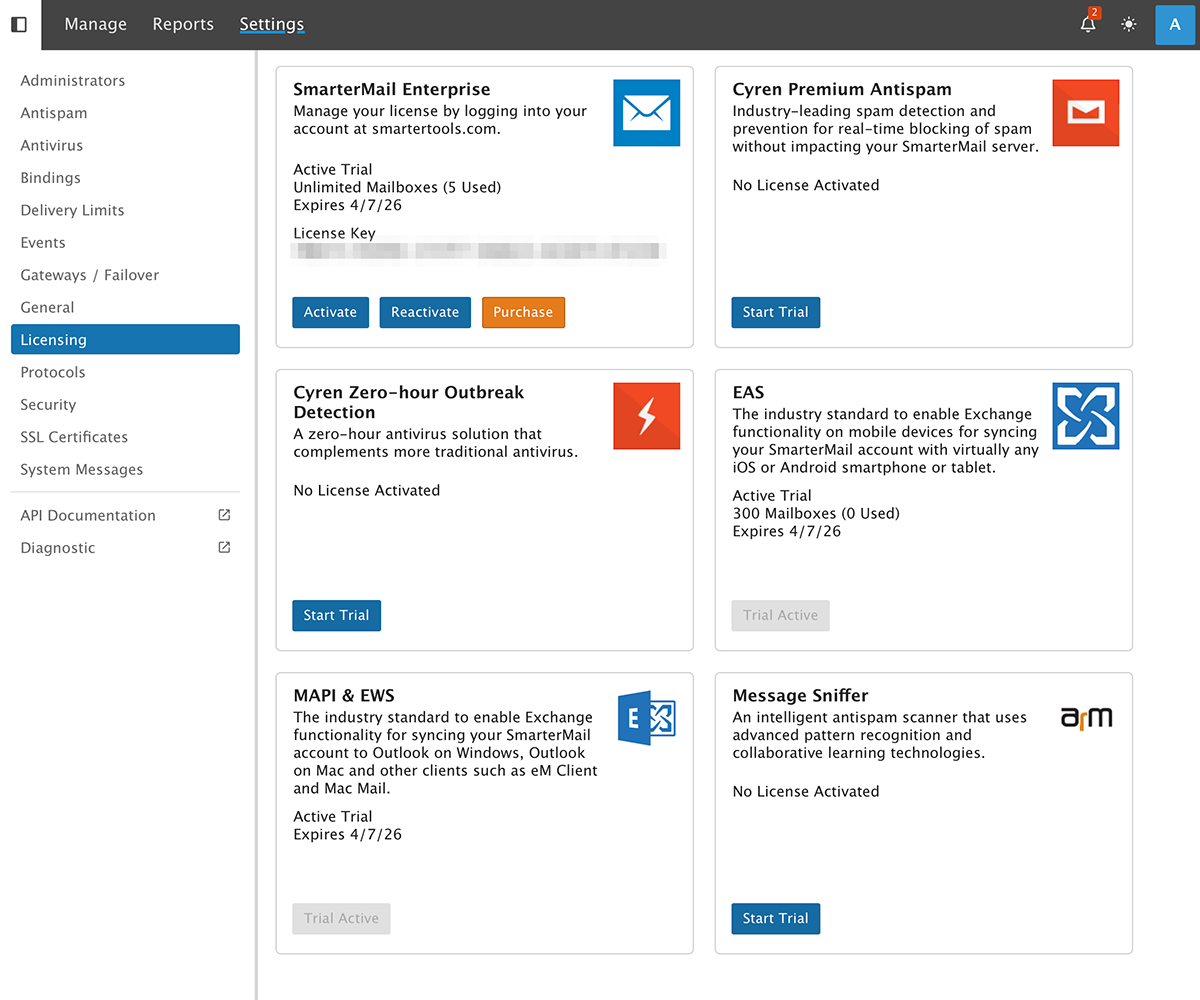Click the Message Sniffer arm logo

(1086, 717)
